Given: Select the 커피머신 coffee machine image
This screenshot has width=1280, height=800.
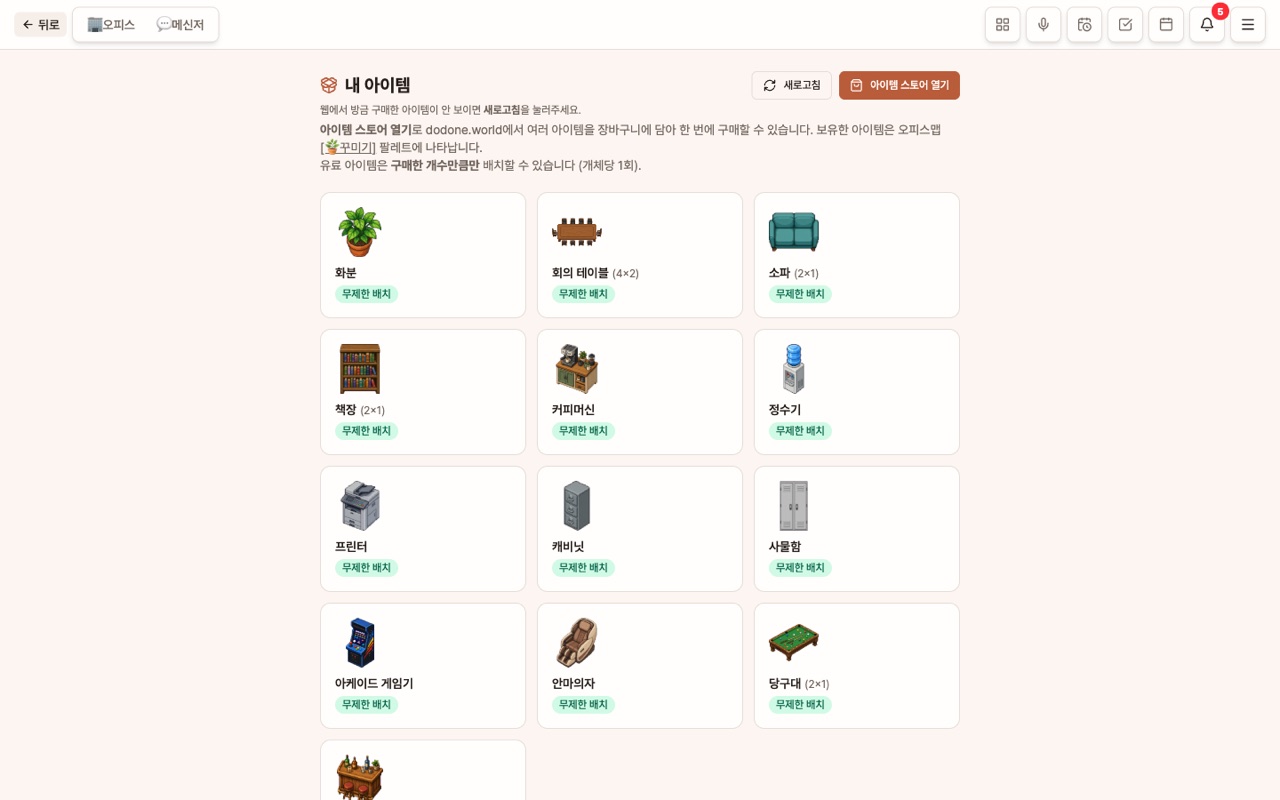Looking at the screenshot, I should (577, 369).
